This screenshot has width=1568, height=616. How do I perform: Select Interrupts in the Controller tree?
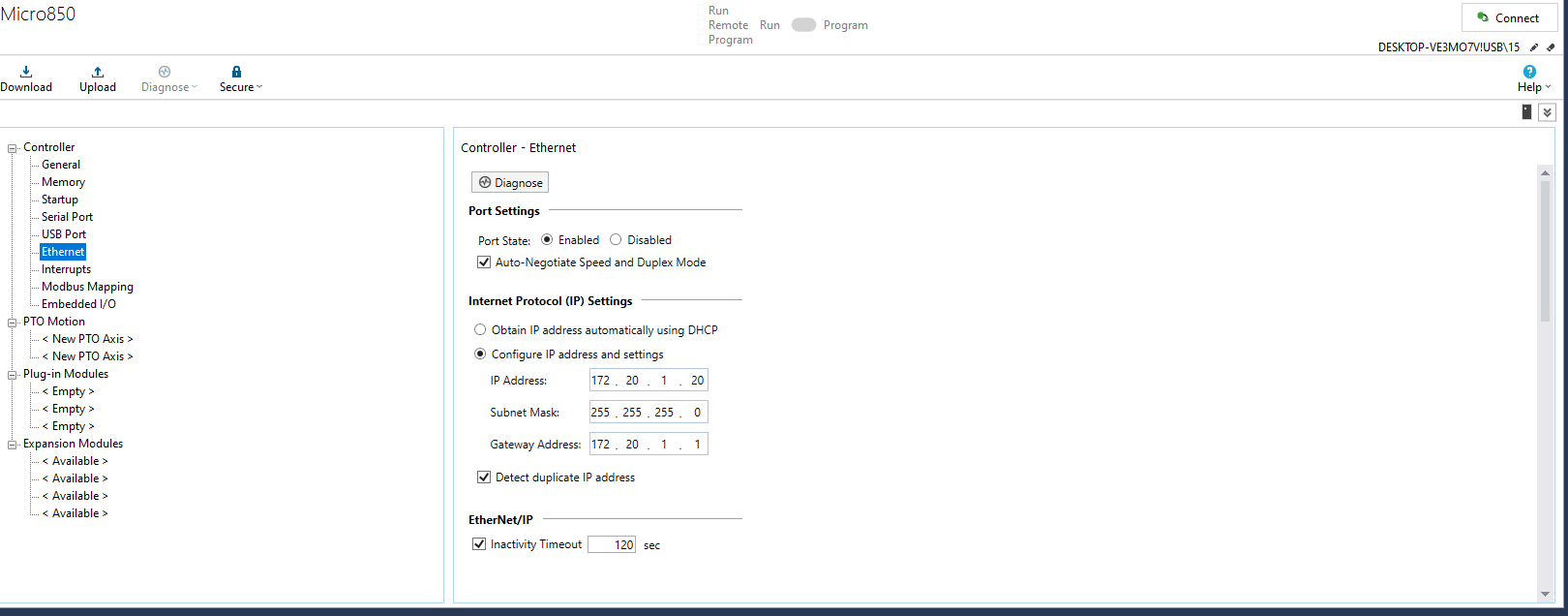pyautogui.click(x=66, y=269)
